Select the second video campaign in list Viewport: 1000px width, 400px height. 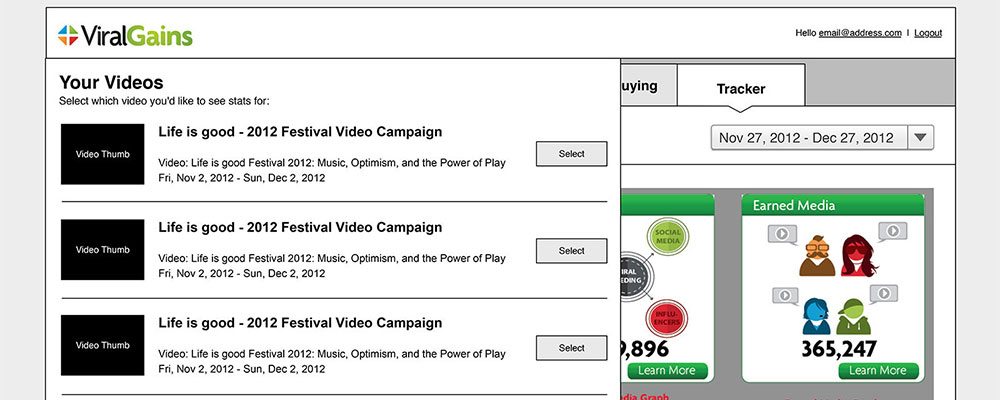point(571,251)
